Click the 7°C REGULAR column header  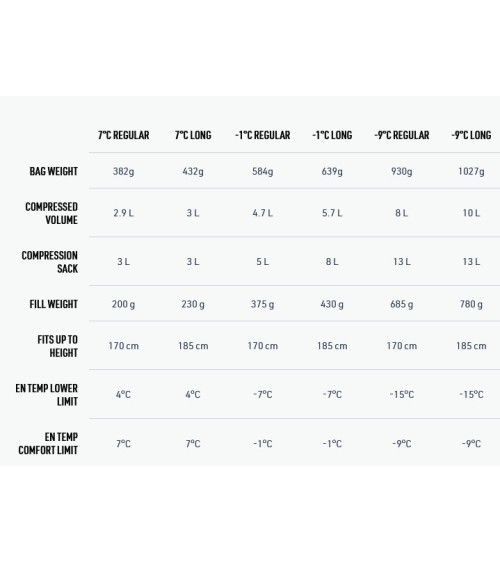(x=123, y=135)
